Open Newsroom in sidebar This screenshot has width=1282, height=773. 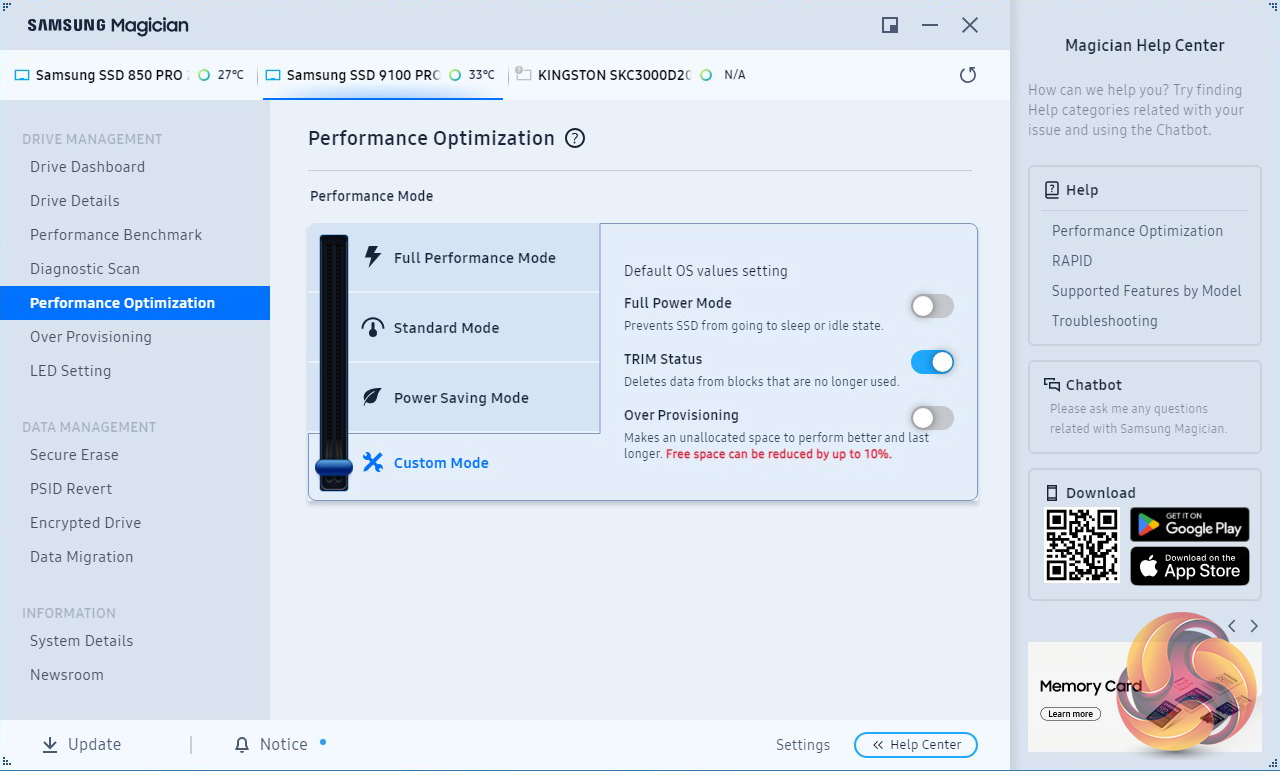(x=135, y=675)
